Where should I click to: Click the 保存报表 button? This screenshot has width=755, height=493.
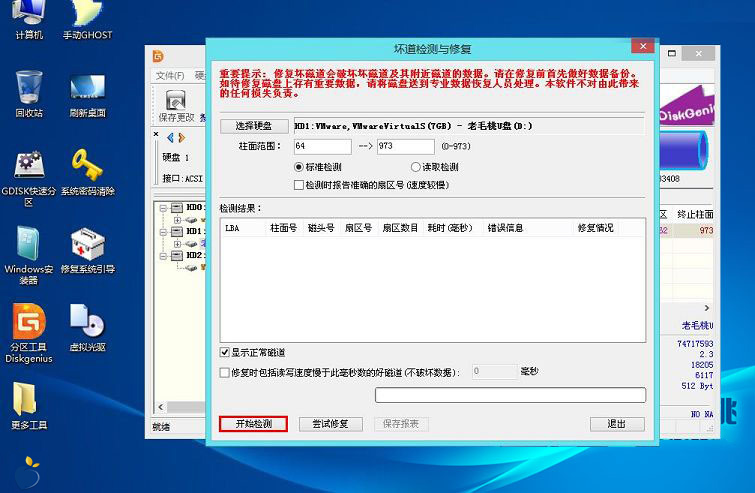(x=401, y=424)
